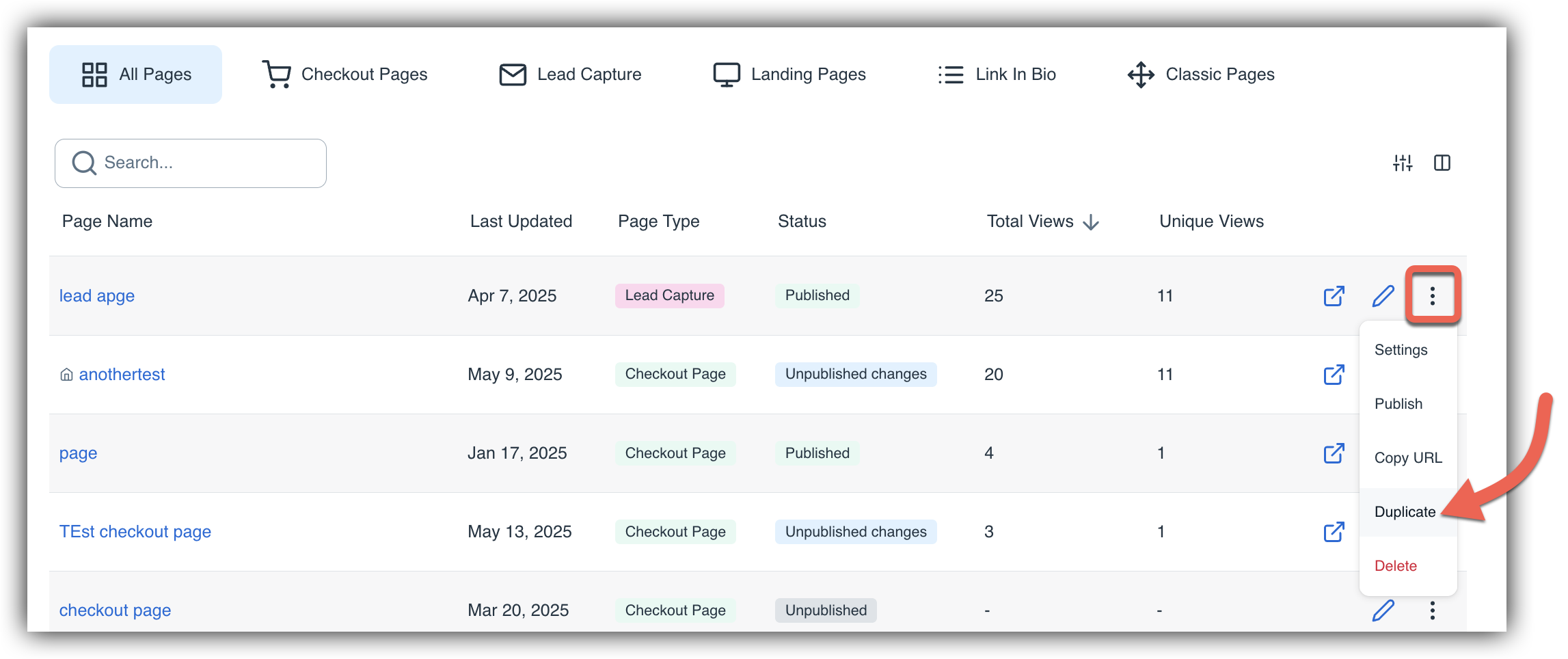Open the lead apge page link
The image size is (1568, 659).
pyautogui.click(x=97, y=296)
